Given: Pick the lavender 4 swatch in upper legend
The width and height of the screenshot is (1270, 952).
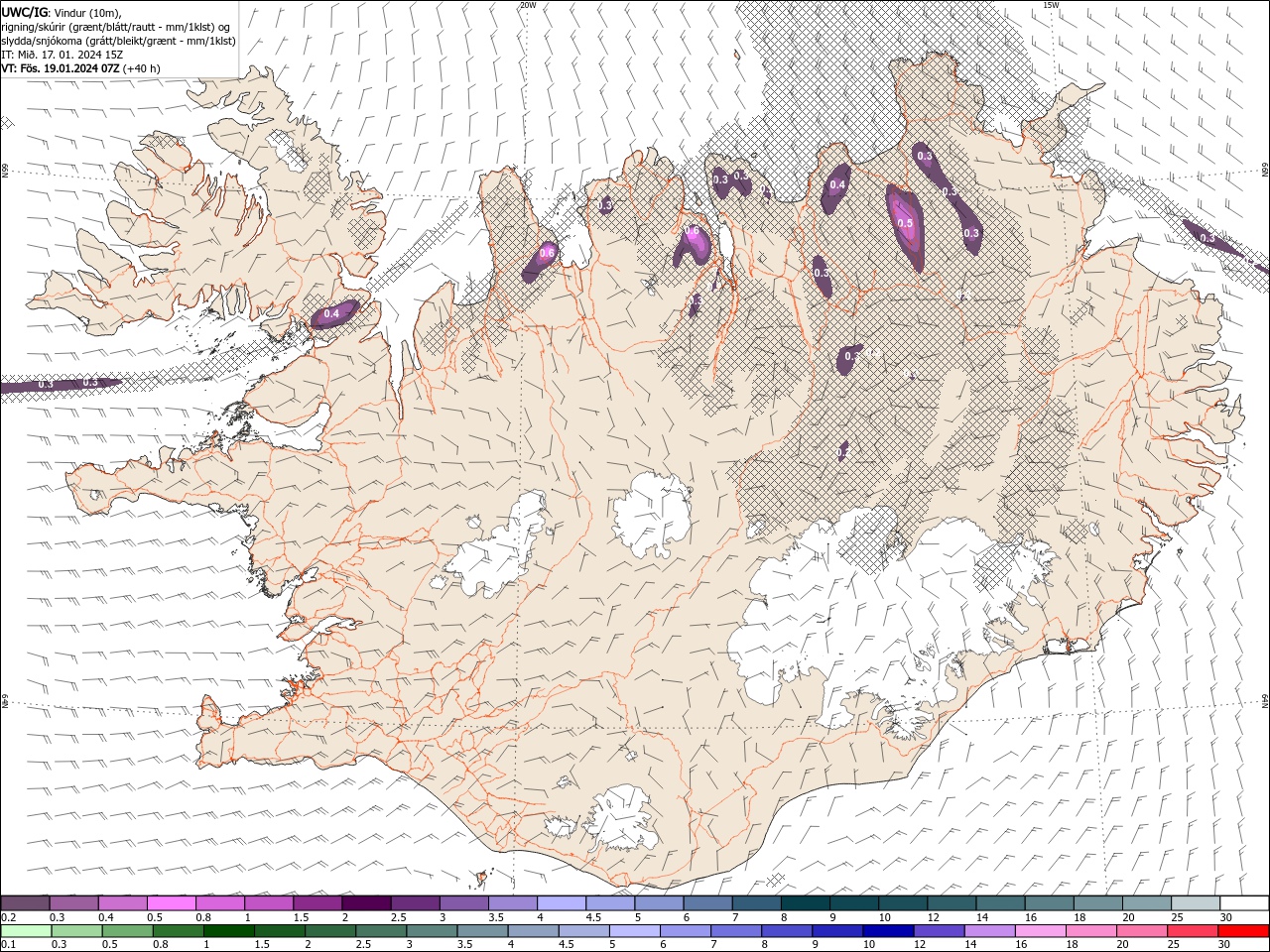Looking at the screenshot, I should 561,903.
